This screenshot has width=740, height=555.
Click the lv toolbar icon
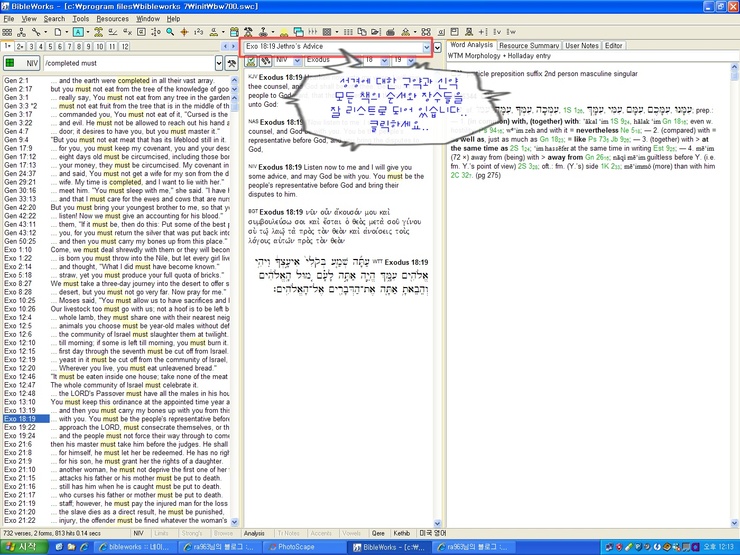[497, 32]
